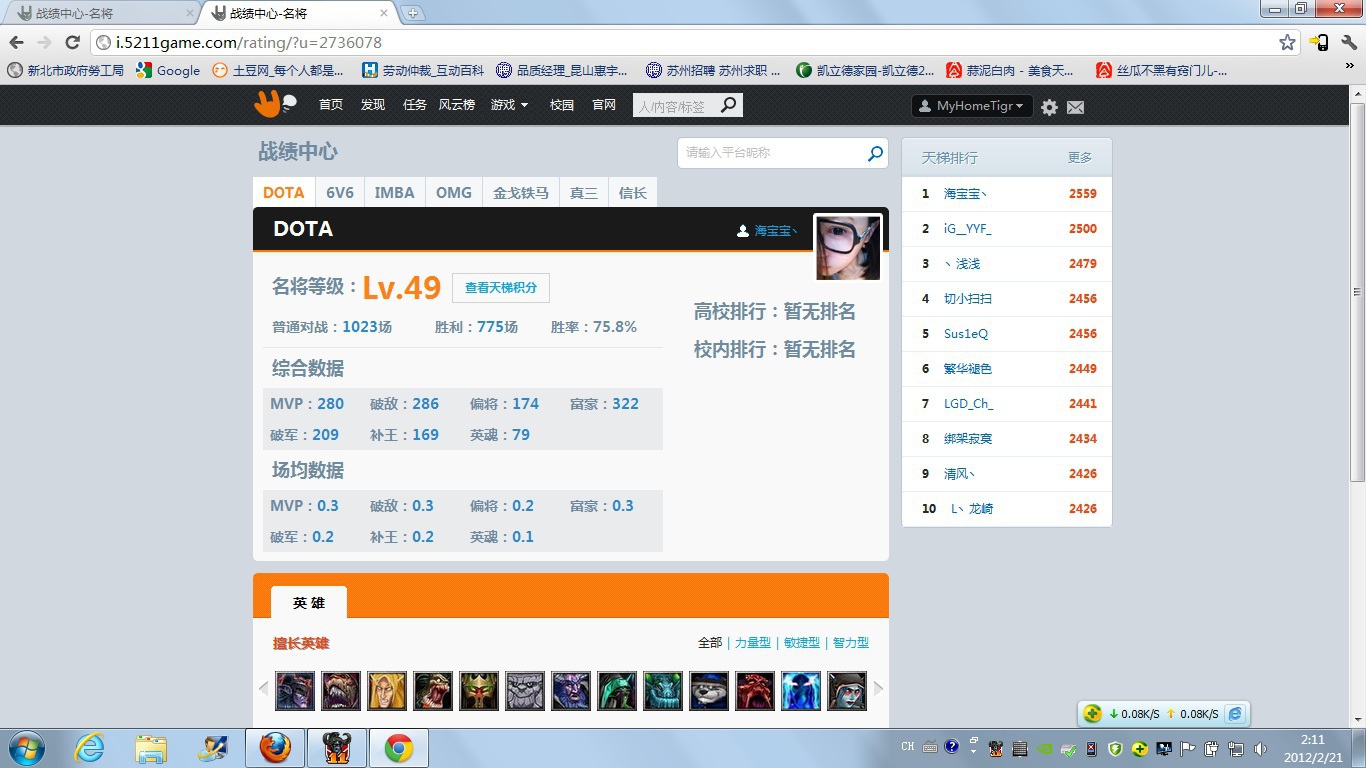Select the red demon hero portrait

coord(755,691)
